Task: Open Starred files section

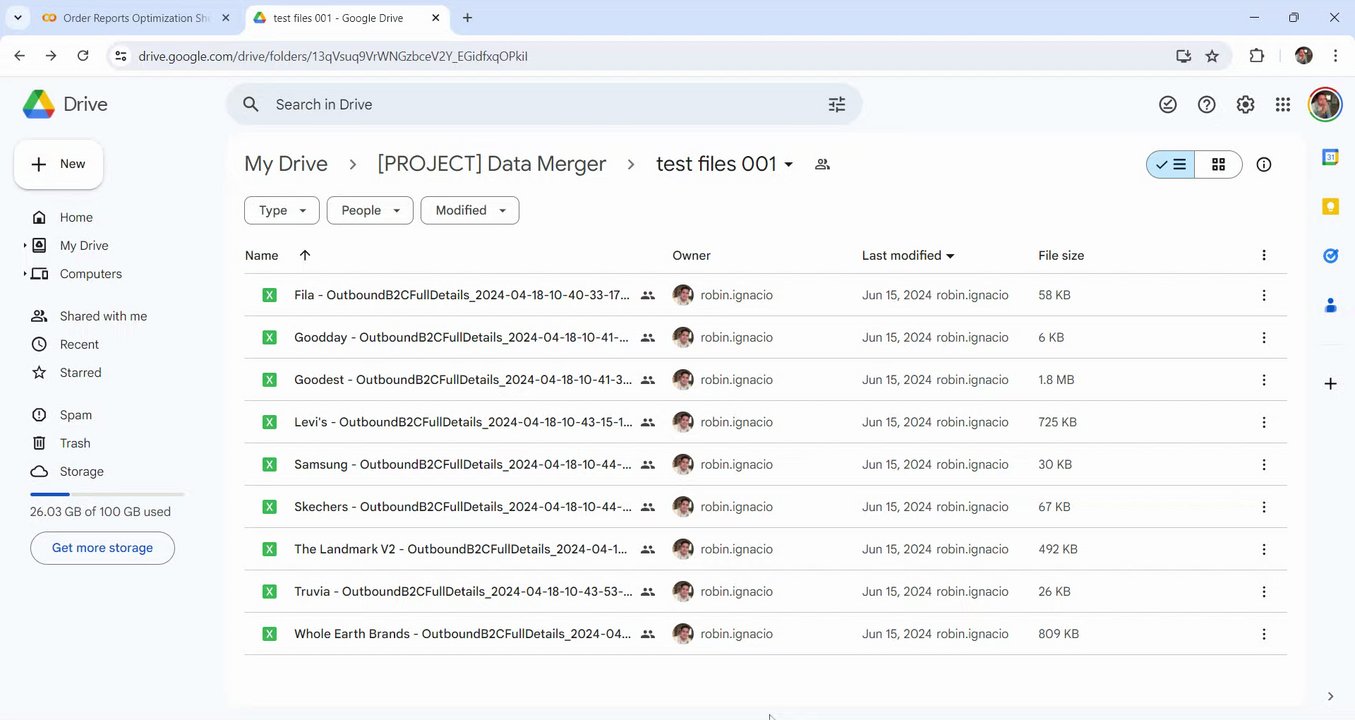Action: [x=80, y=372]
